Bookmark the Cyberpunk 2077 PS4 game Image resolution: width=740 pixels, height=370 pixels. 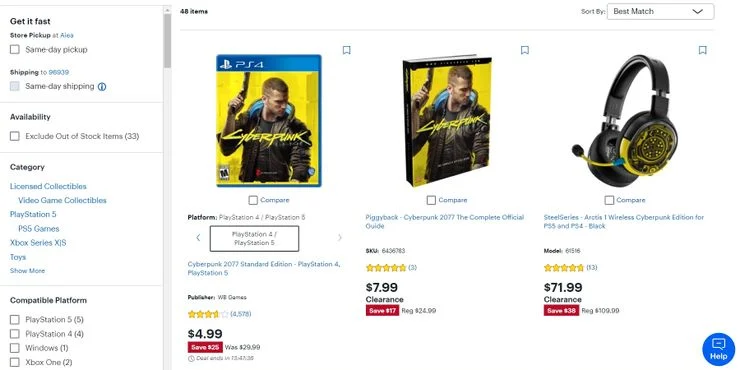tap(346, 50)
